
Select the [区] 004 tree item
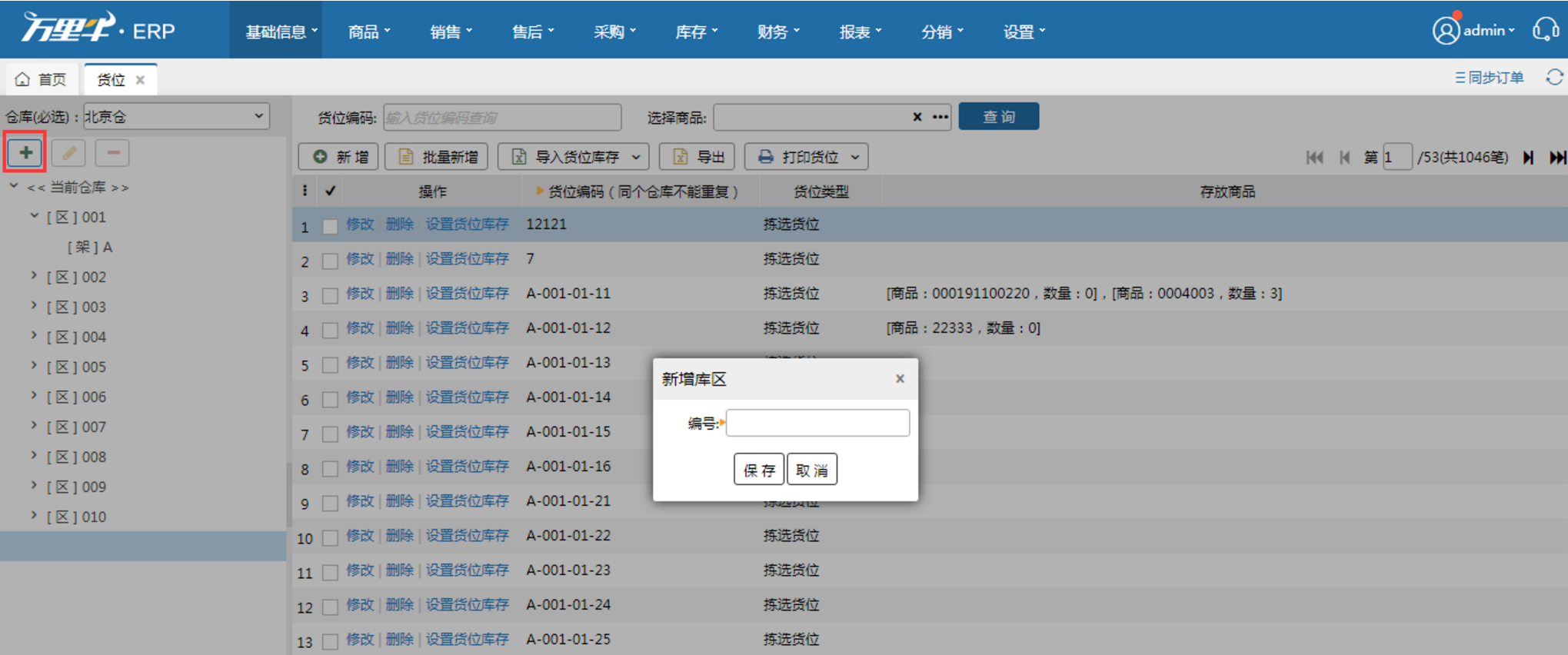point(76,337)
